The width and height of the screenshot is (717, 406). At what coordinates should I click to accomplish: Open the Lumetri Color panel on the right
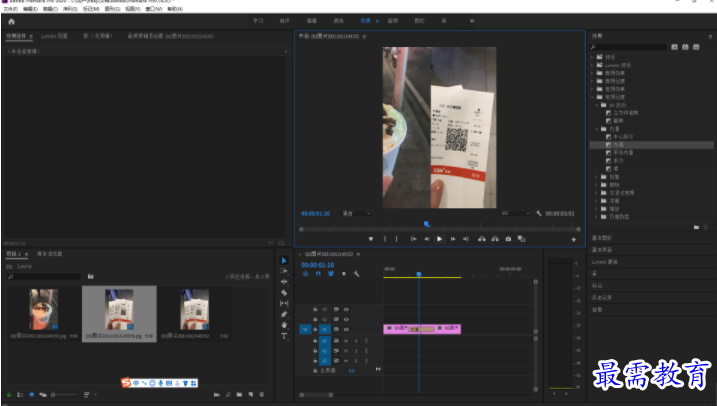click(605, 262)
